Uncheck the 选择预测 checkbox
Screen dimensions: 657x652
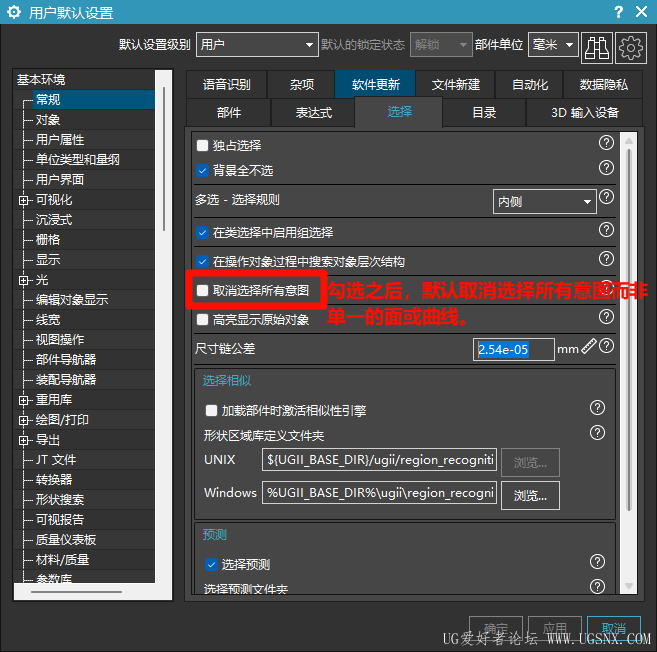(x=211, y=564)
